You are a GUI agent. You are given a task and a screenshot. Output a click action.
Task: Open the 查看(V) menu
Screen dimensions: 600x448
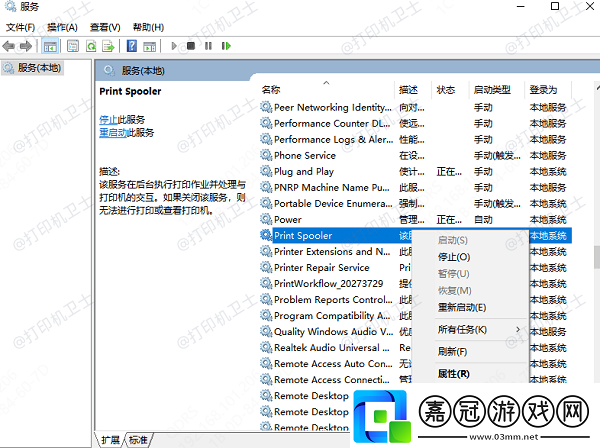pos(105,27)
